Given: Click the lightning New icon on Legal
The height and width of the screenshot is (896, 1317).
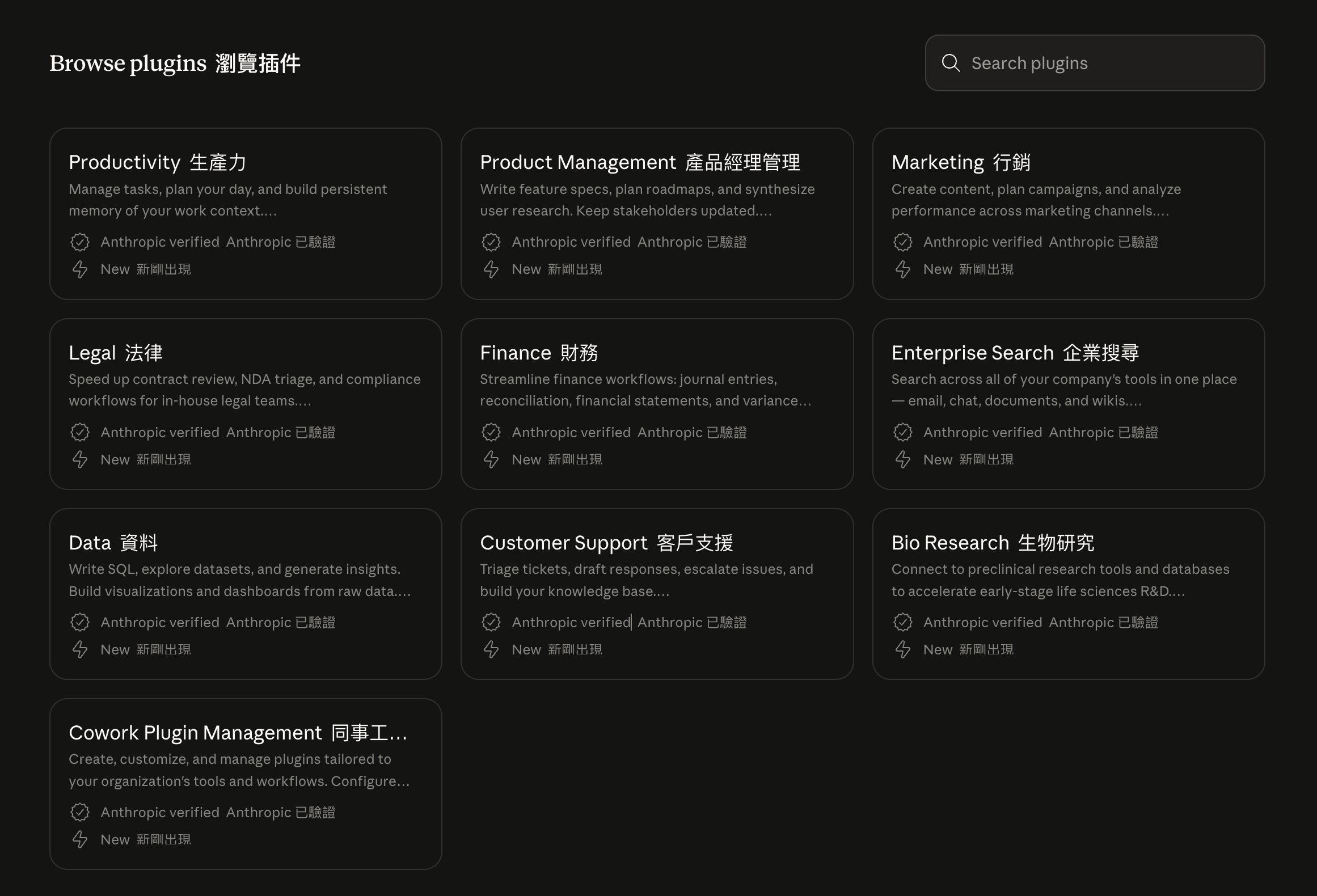Looking at the screenshot, I should coord(80,459).
